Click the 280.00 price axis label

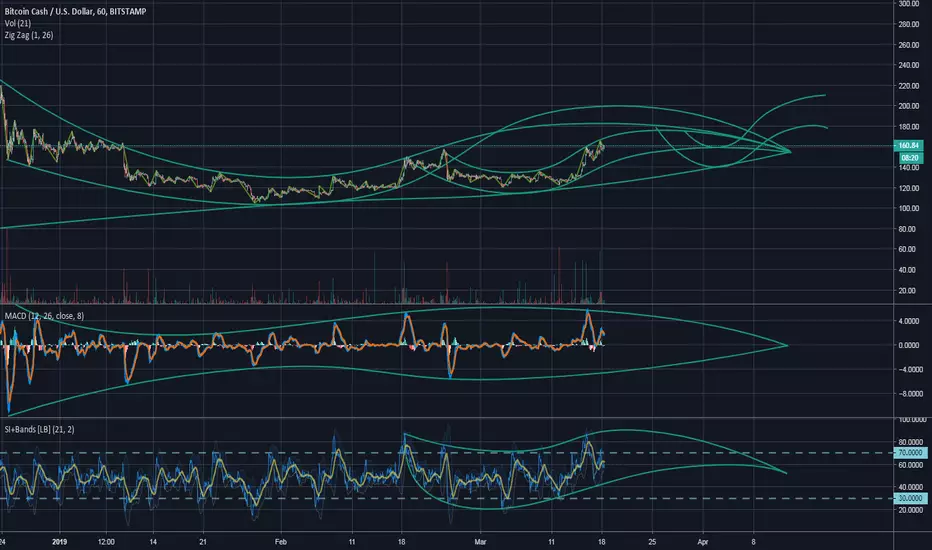click(x=909, y=24)
